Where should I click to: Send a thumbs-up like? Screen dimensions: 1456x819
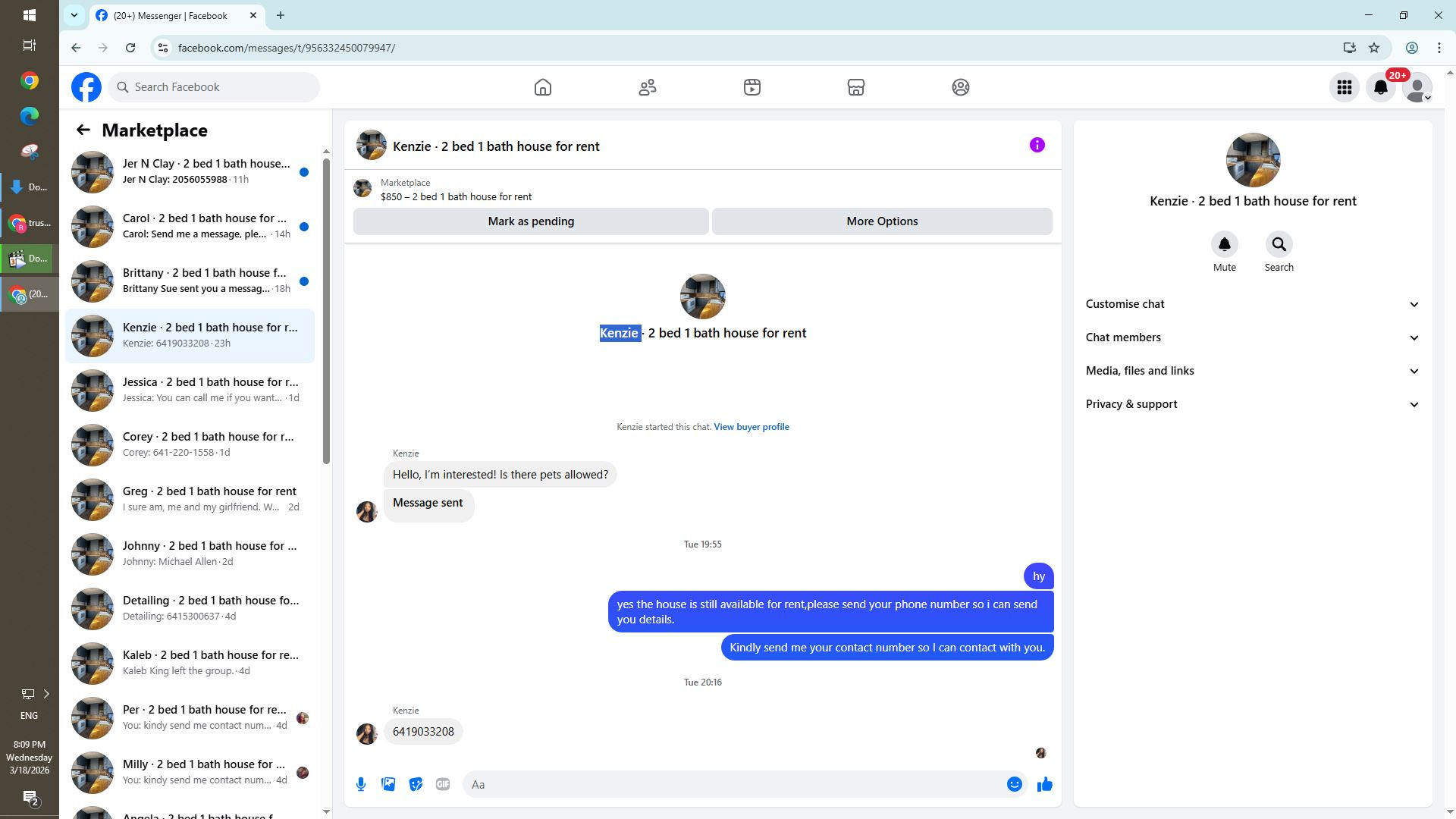(1045, 784)
